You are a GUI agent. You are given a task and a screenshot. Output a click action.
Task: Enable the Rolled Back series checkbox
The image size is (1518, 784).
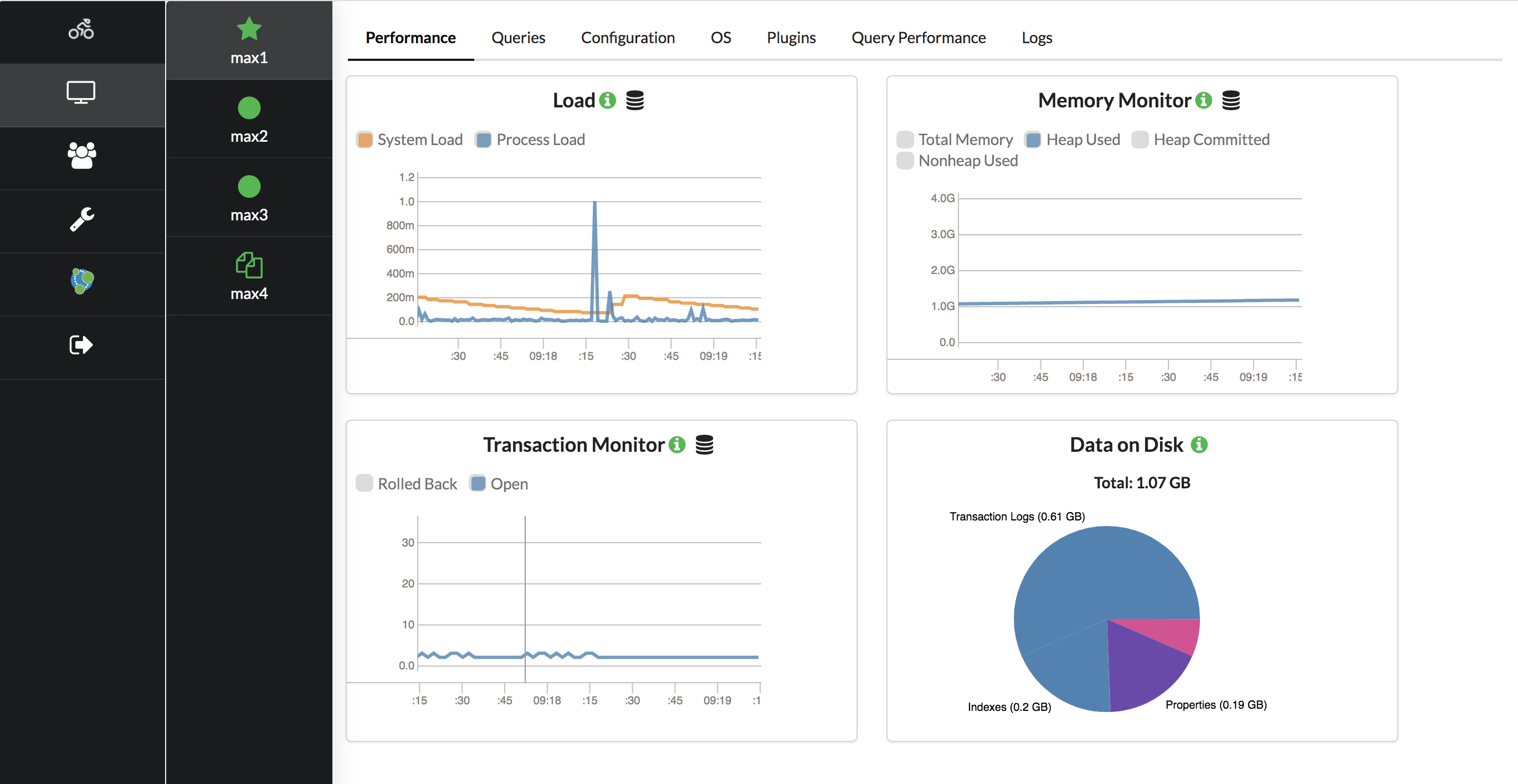(x=365, y=483)
